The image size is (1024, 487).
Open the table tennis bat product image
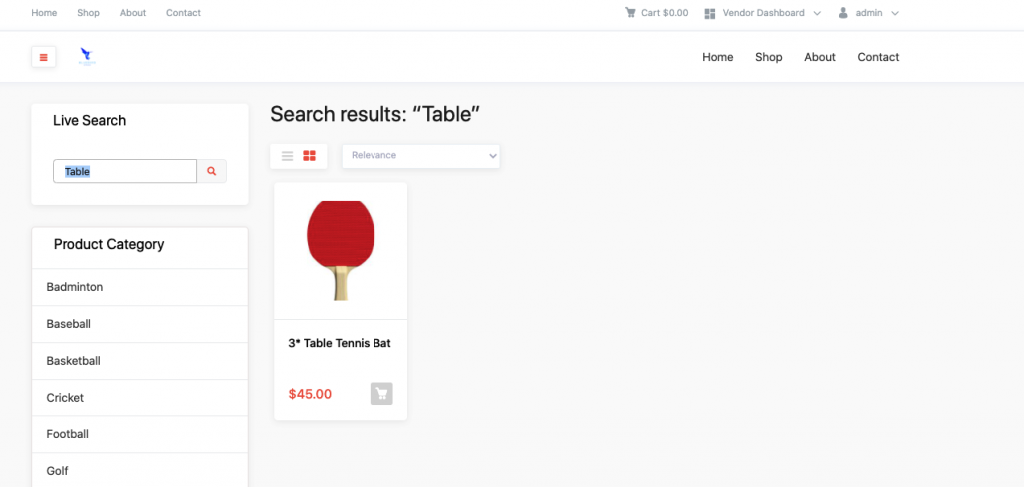340,251
